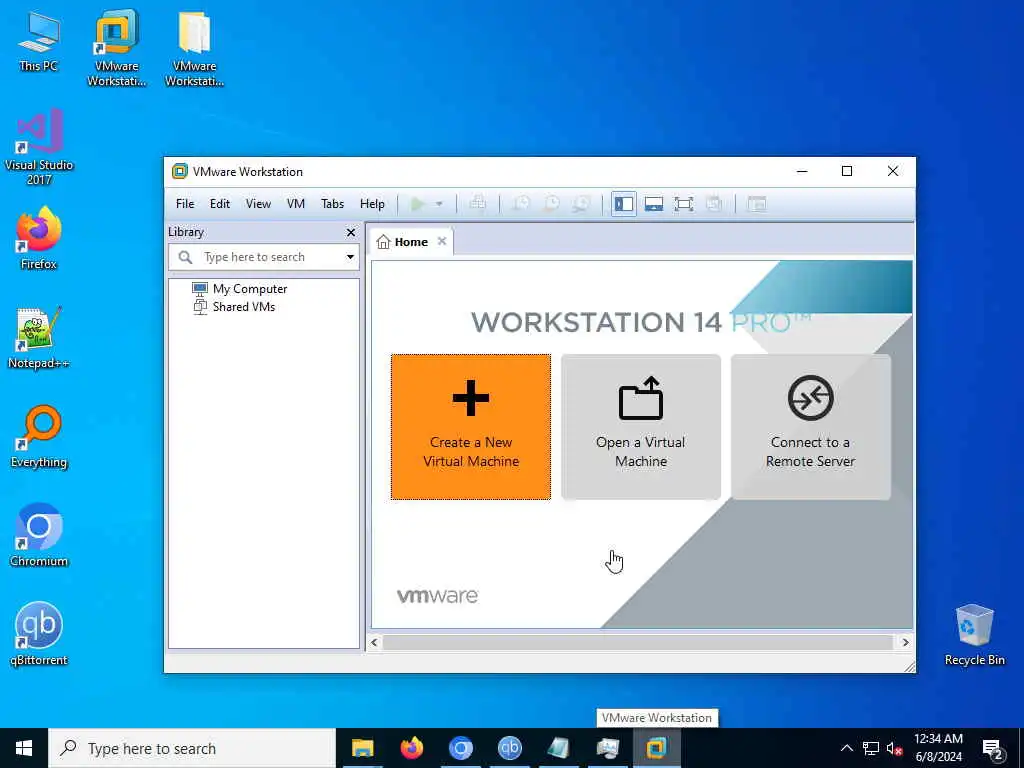Open the File menu
Viewport: 1024px width, 768px height.
tap(185, 204)
